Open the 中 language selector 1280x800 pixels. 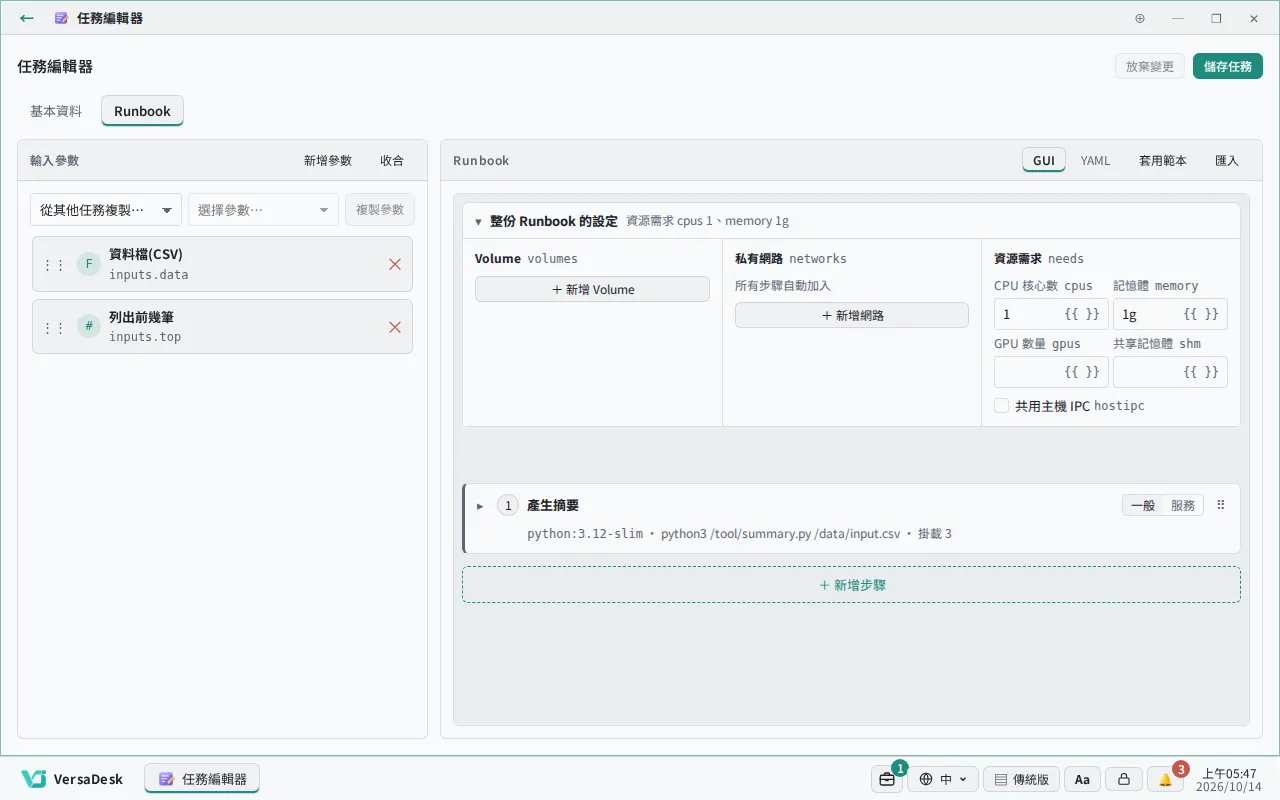tap(943, 779)
